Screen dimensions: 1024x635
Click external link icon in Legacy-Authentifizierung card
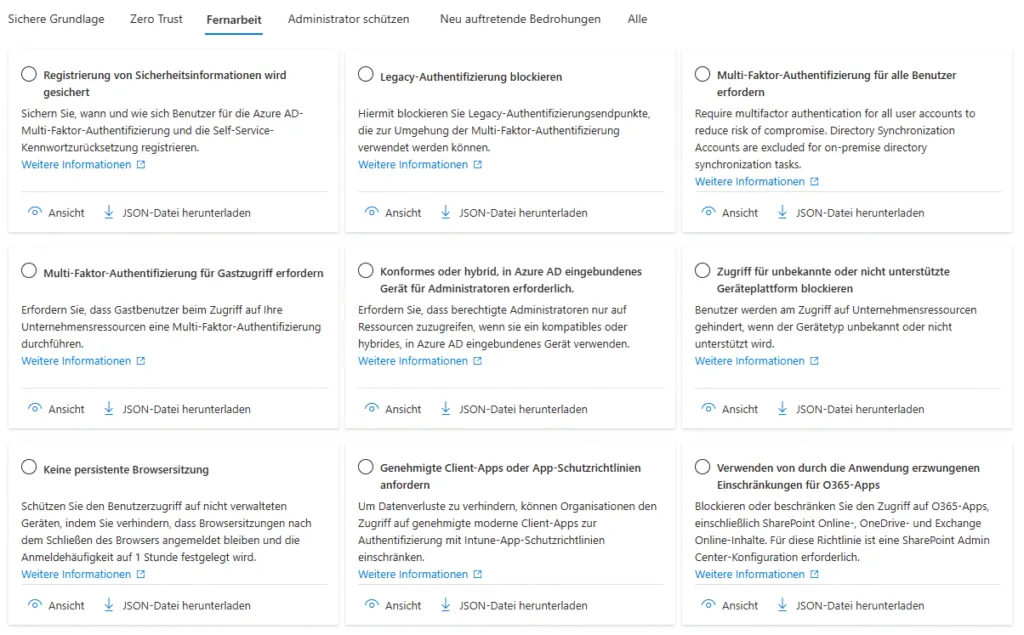pyautogui.click(x=478, y=165)
